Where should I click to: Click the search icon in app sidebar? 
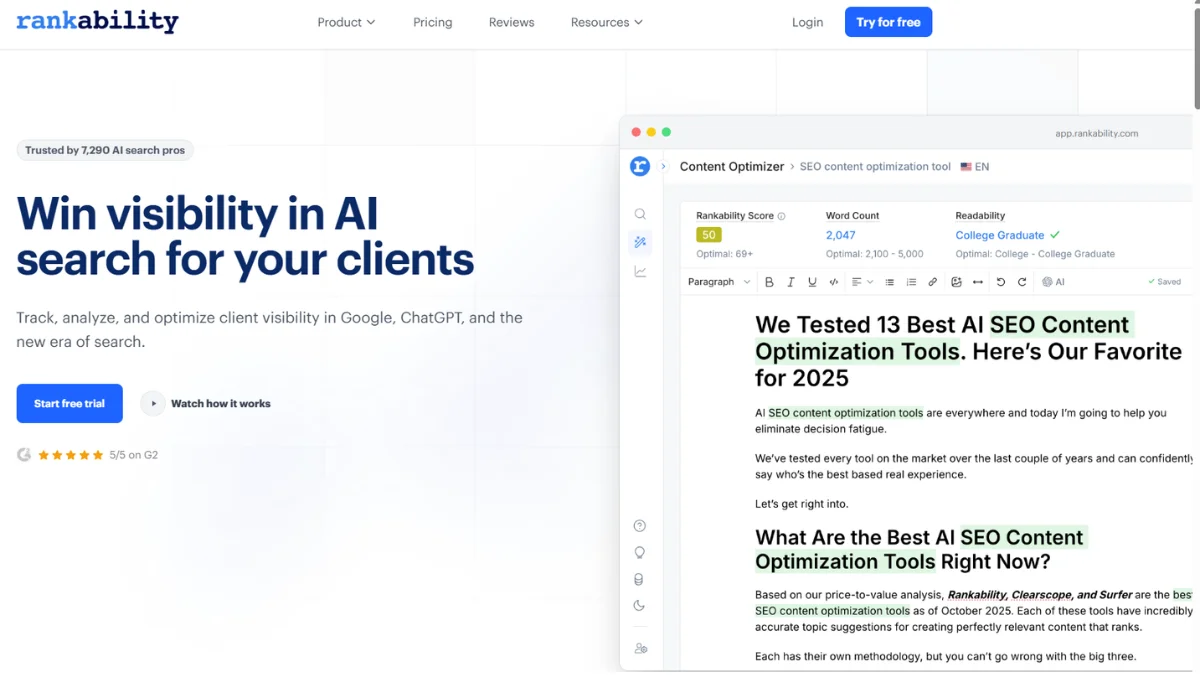(x=640, y=214)
